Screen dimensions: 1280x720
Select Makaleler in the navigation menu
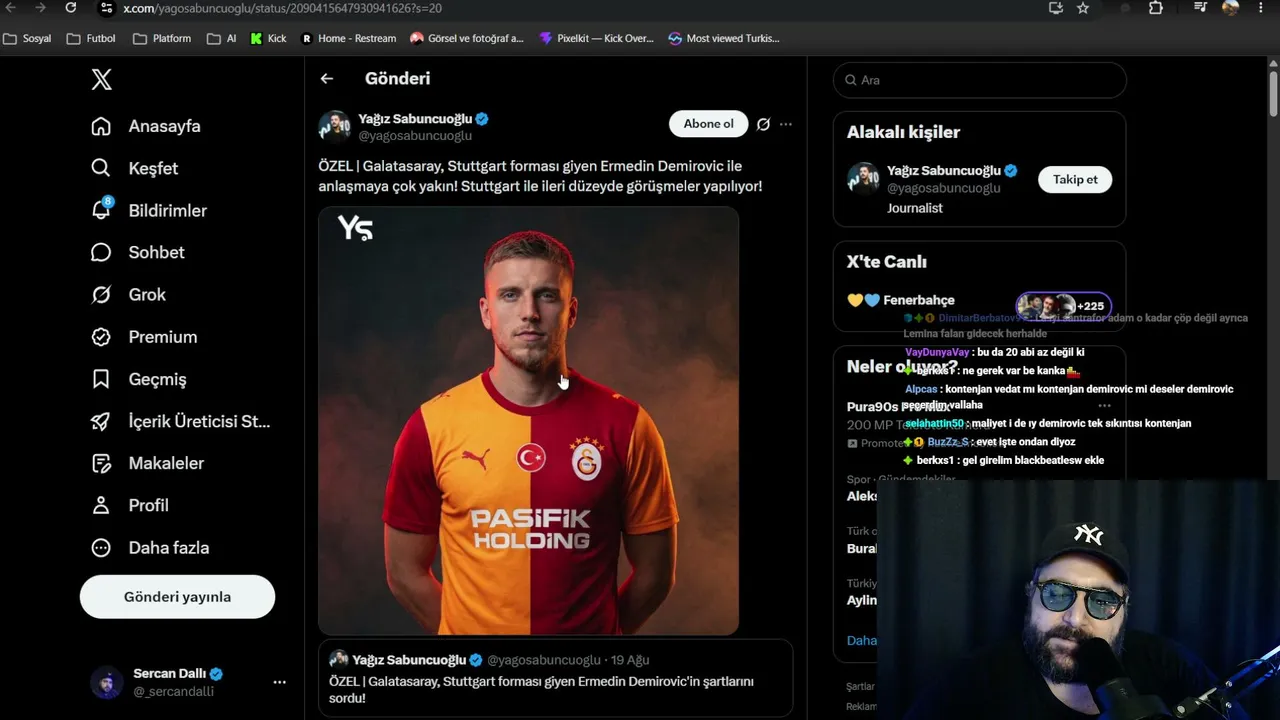(166, 463)
